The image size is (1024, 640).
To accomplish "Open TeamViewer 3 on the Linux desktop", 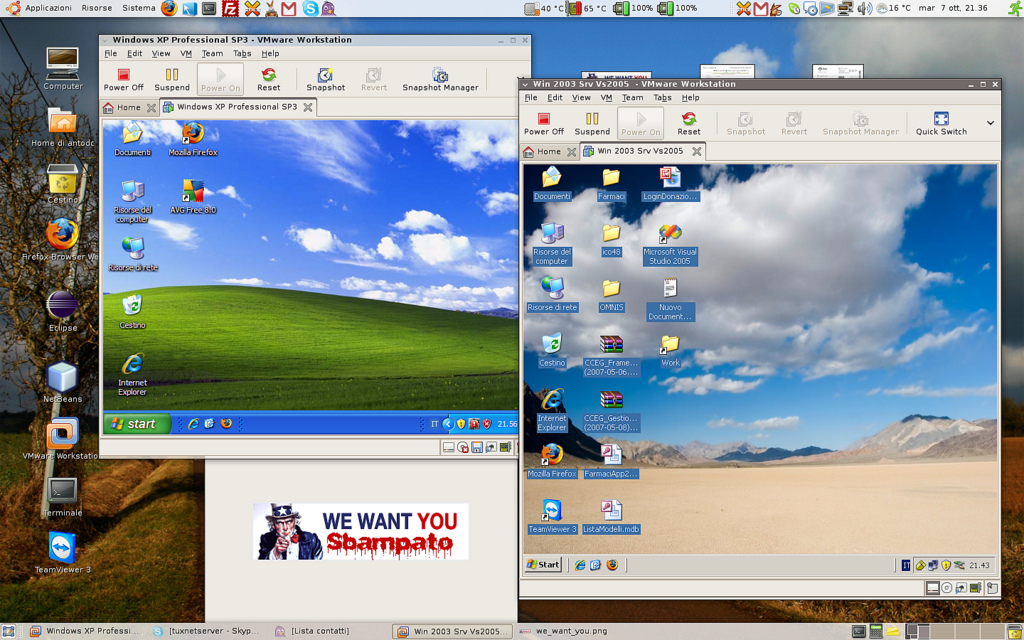I will 63,553.
